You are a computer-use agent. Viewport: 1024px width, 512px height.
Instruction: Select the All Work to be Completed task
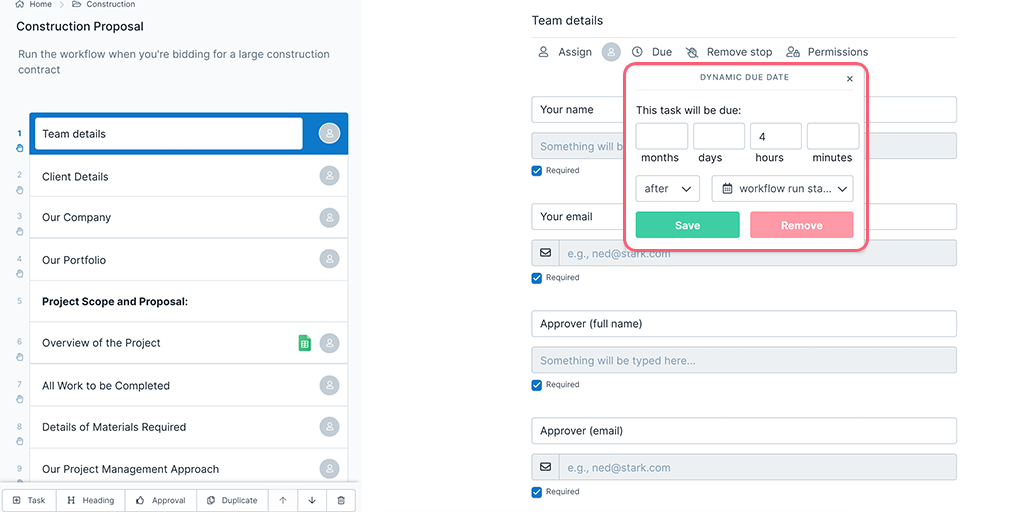(x=106, y=385)
